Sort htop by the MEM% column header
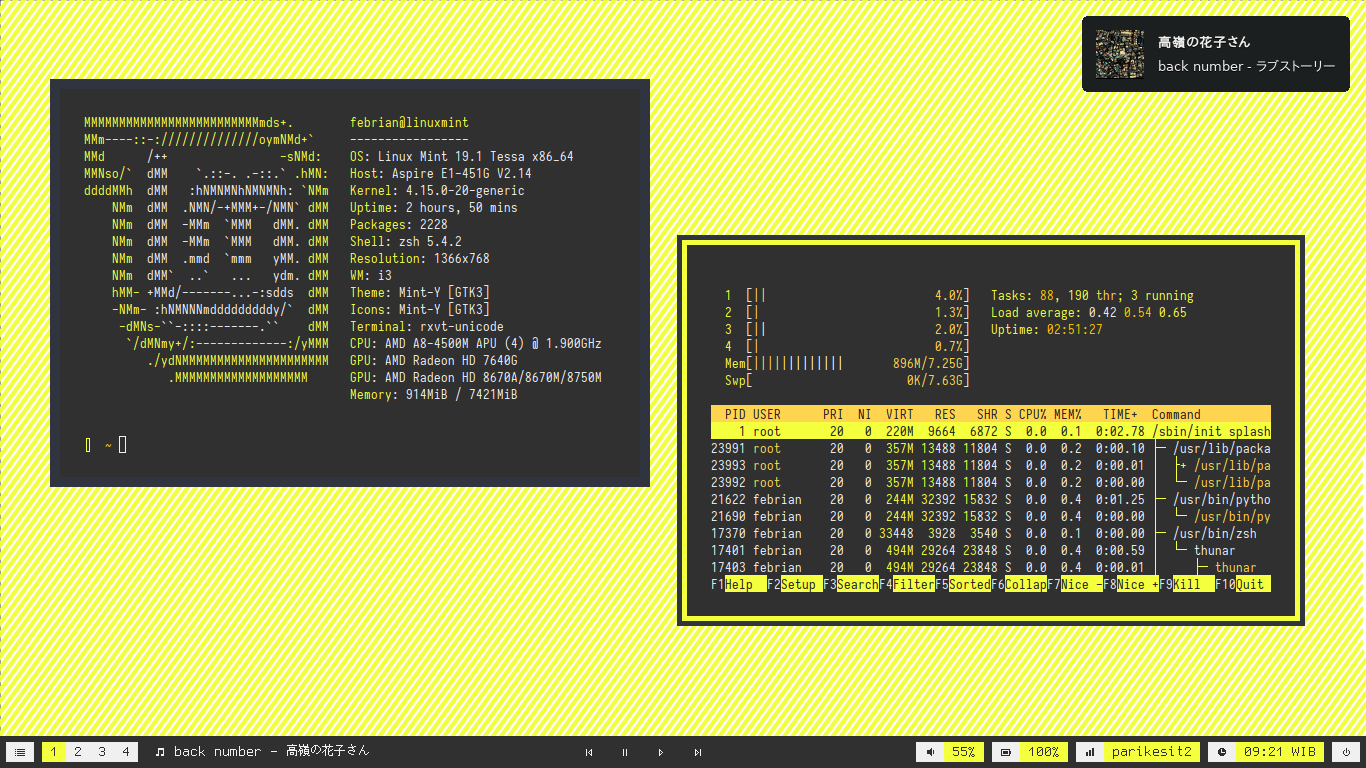The image size is (1366, 768). pos(1067,414)
